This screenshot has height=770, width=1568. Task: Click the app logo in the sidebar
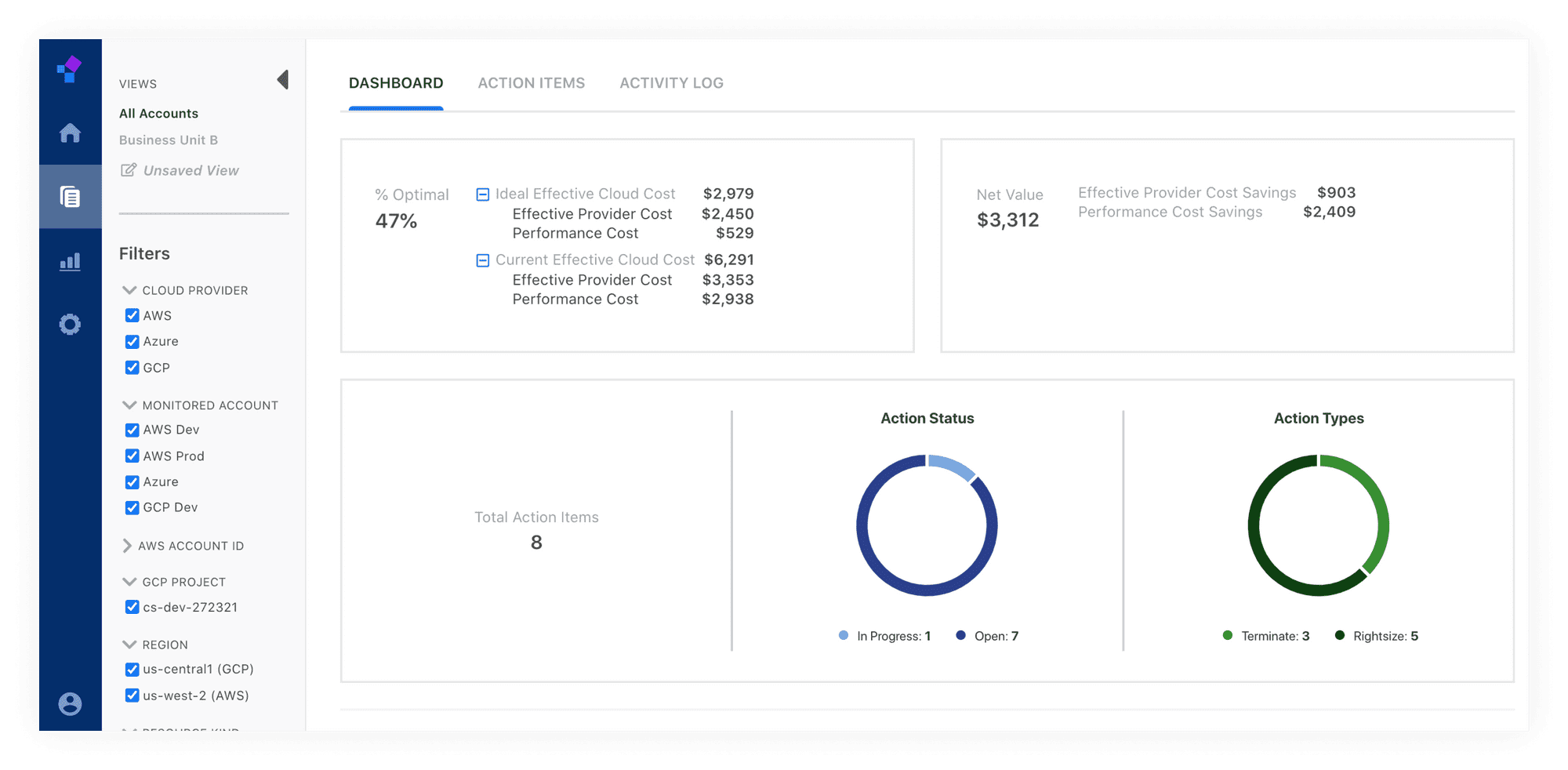[70, 70]
